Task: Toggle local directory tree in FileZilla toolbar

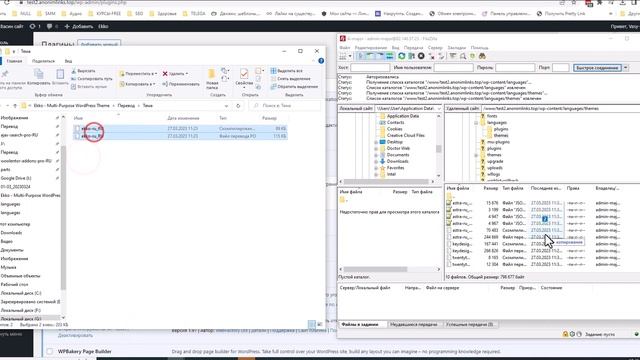Action: click(x=371, y=56)
